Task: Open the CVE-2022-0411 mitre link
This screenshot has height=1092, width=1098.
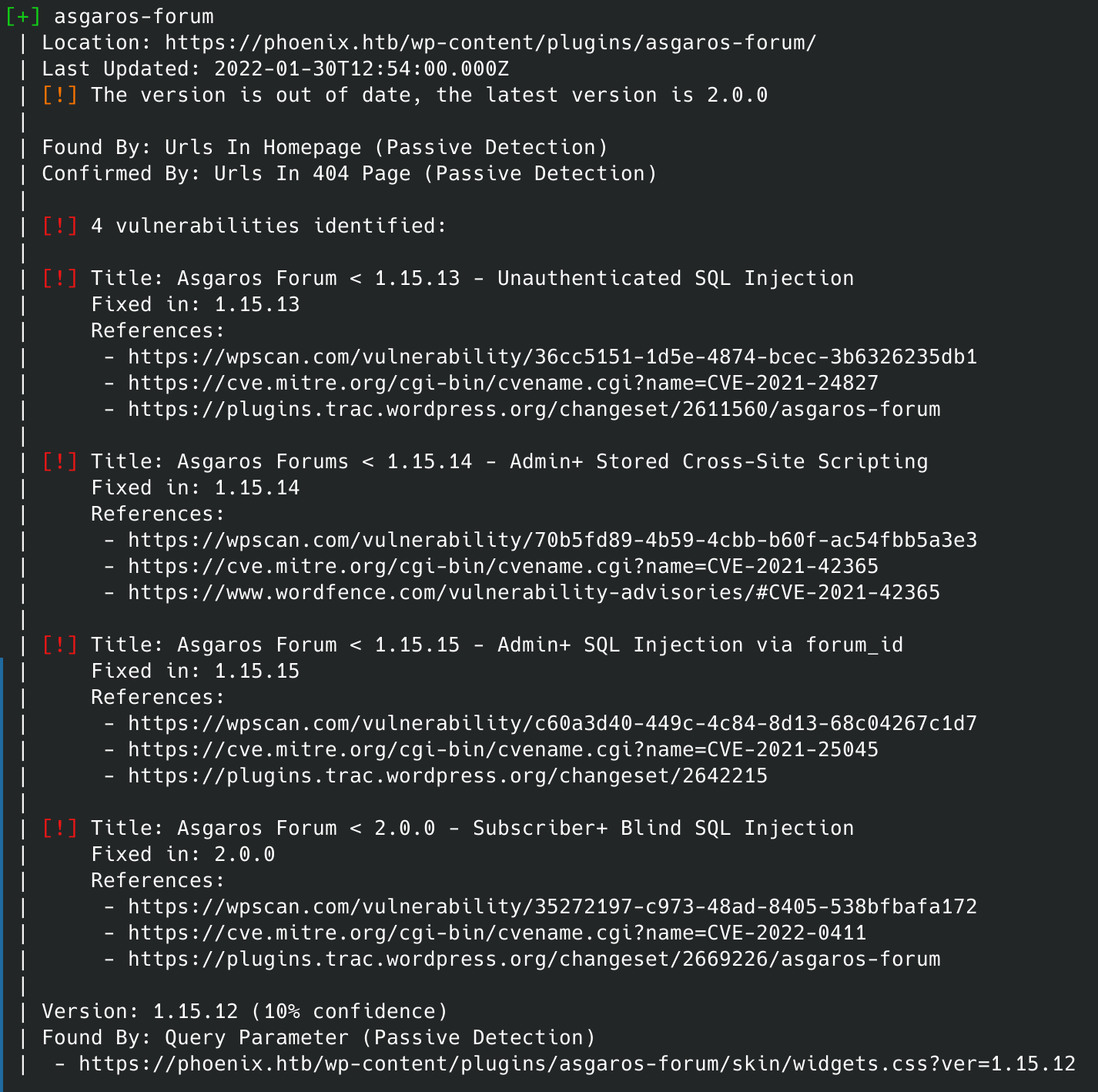Action: (x=497, y=933)
